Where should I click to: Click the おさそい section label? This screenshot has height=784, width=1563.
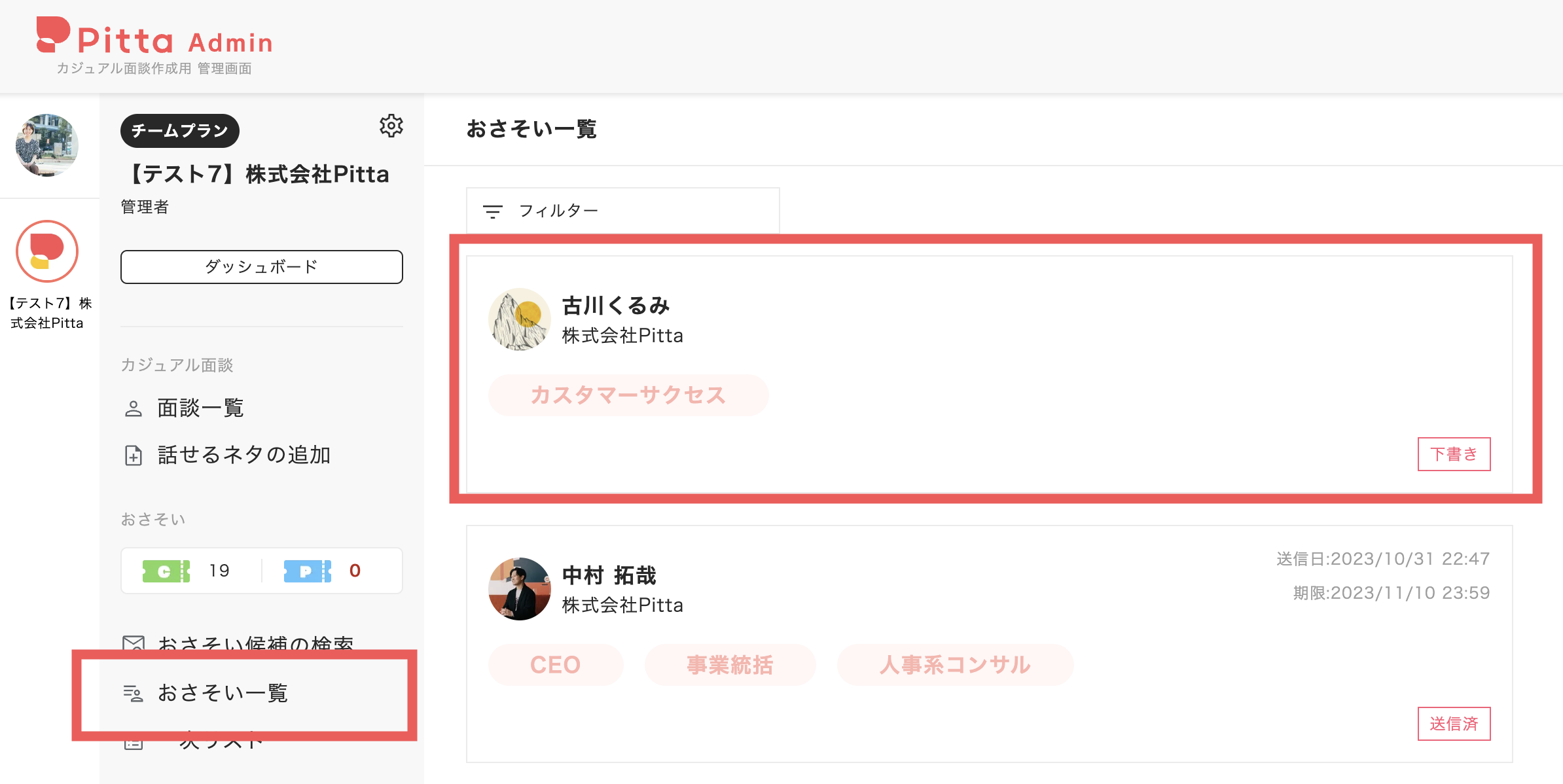[153, 520]
